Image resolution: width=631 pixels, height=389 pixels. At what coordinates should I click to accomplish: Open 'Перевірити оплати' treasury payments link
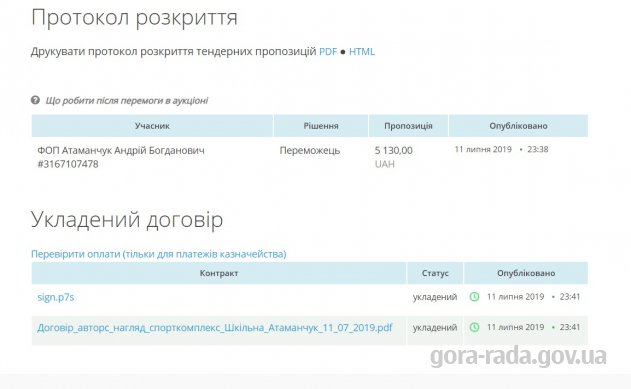click(x=159, y=254)
